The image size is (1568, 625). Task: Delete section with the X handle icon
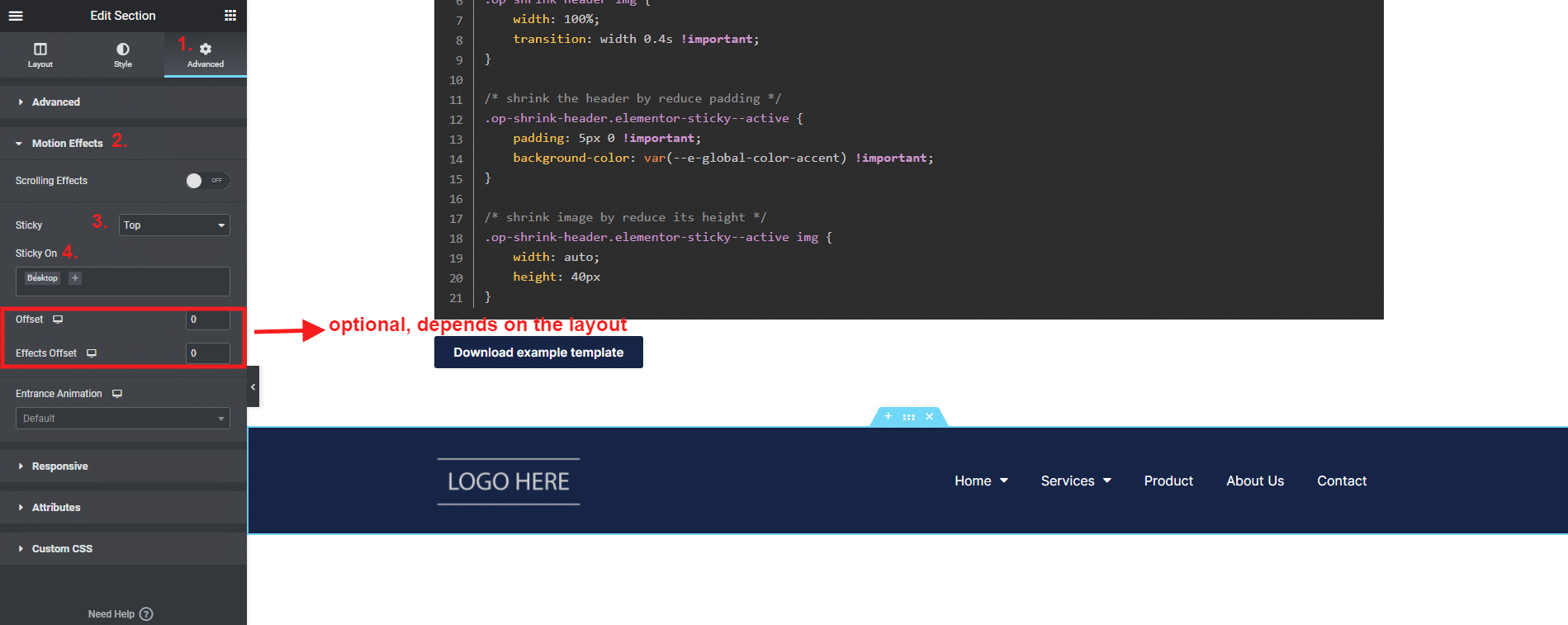tap(930, 417)
